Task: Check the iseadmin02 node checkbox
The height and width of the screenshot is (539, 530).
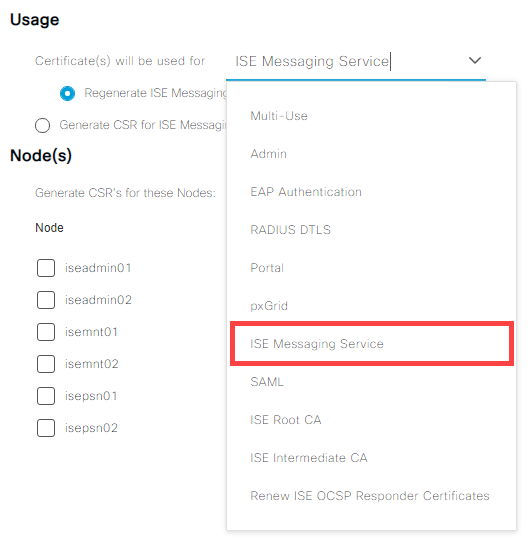Action: coord(46,300)
